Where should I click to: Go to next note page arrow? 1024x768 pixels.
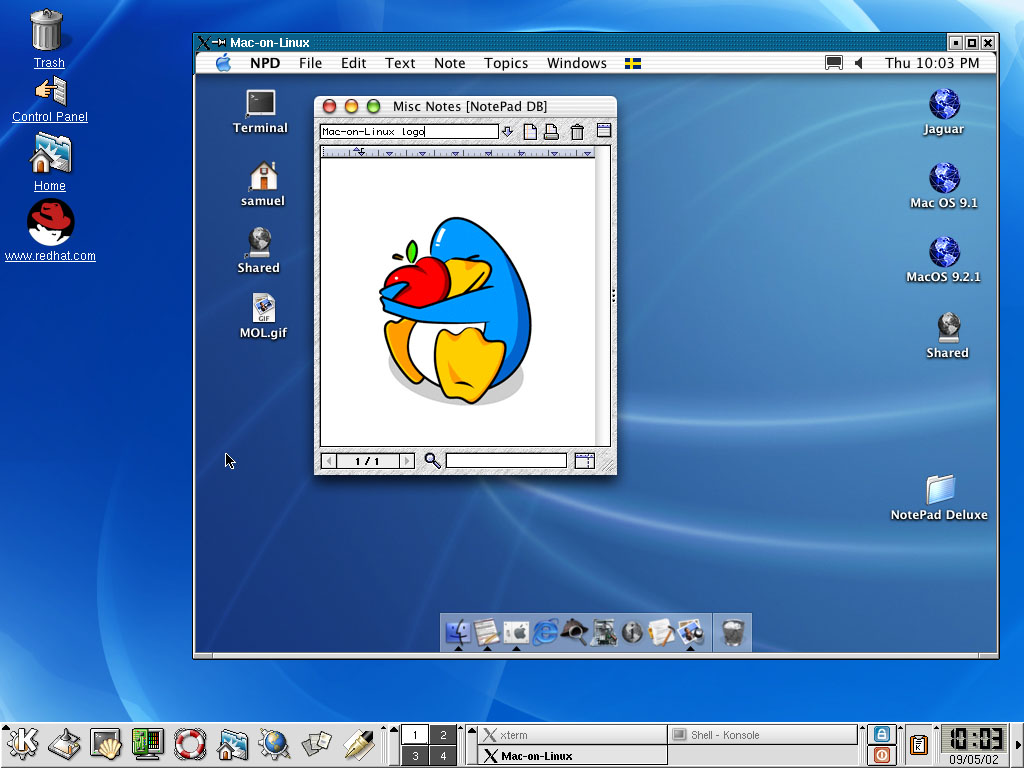click(x=406, y=461)
